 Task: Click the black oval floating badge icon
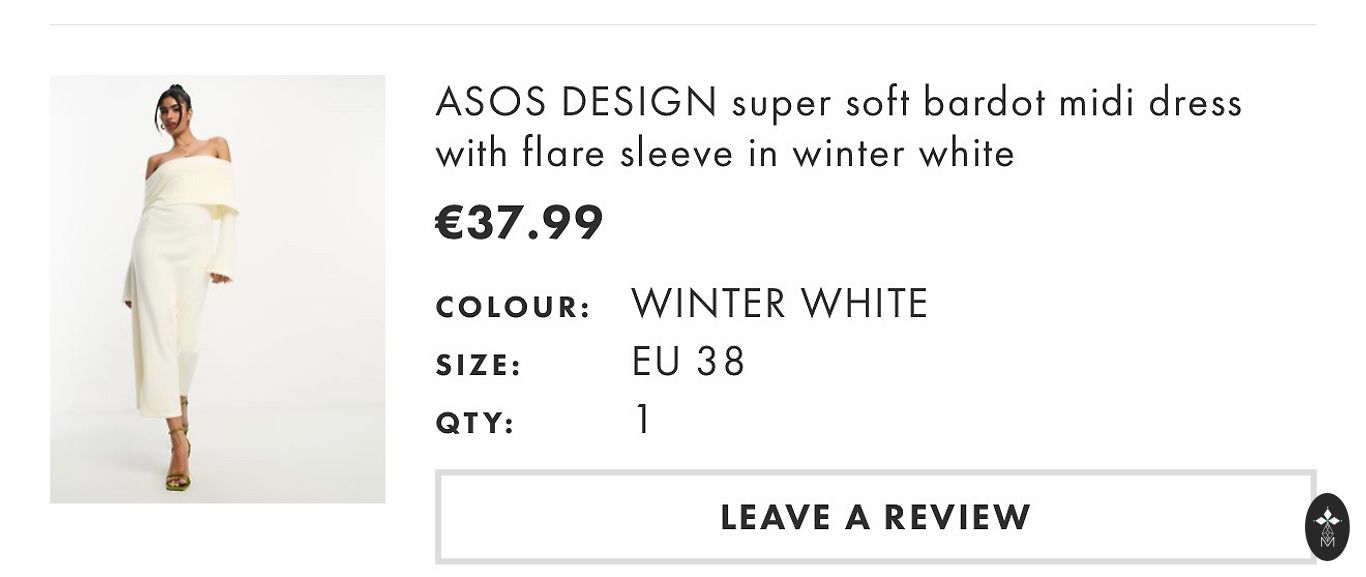[x=1327, y=526]
